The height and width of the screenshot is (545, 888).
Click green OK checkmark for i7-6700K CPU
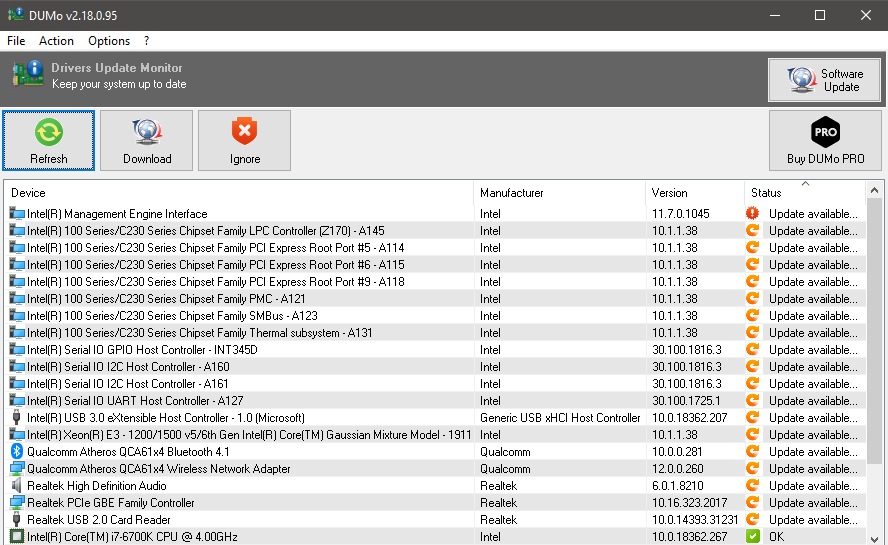click(x=752, y=537)
